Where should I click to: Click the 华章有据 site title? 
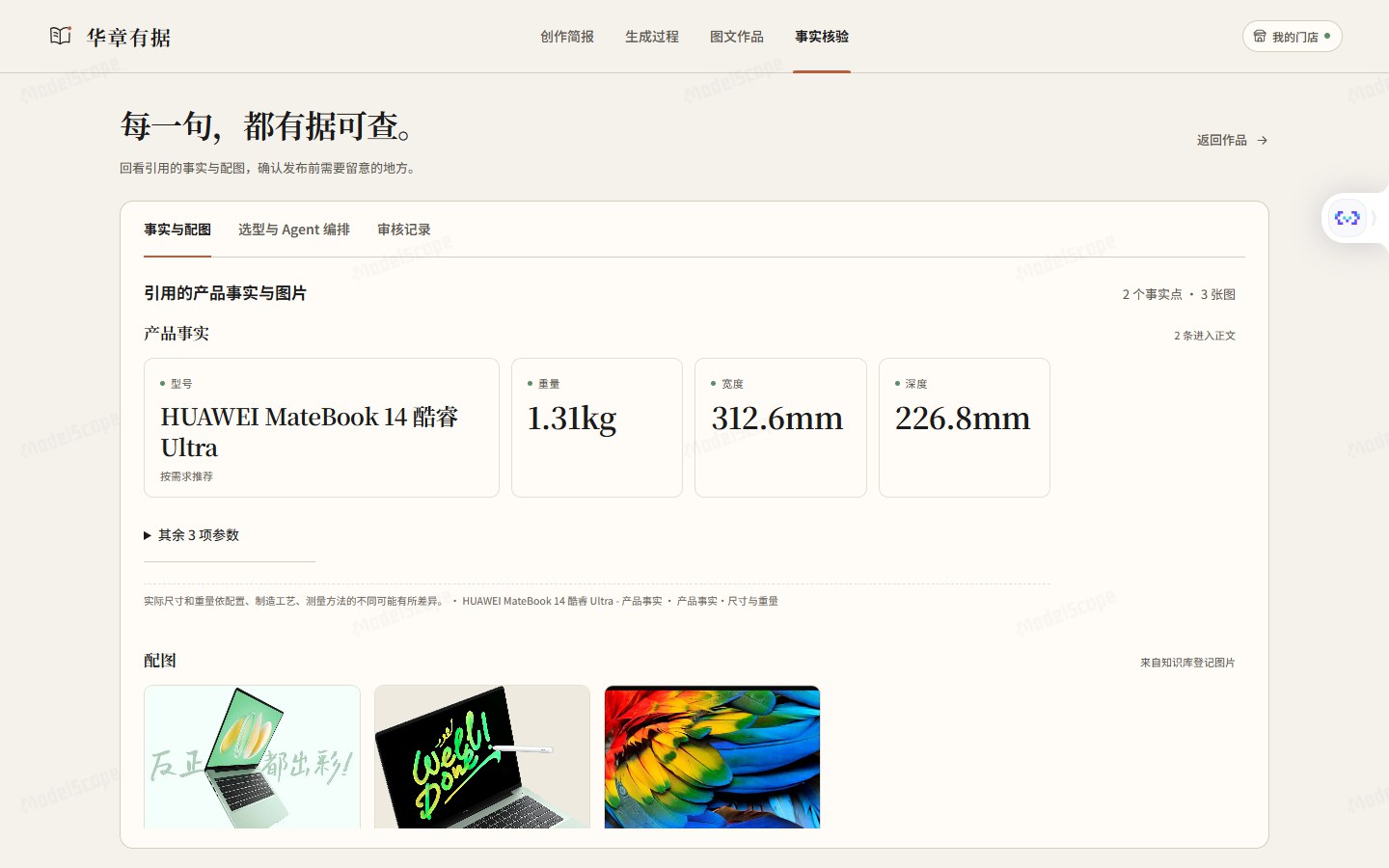click(x=129, y=38)
